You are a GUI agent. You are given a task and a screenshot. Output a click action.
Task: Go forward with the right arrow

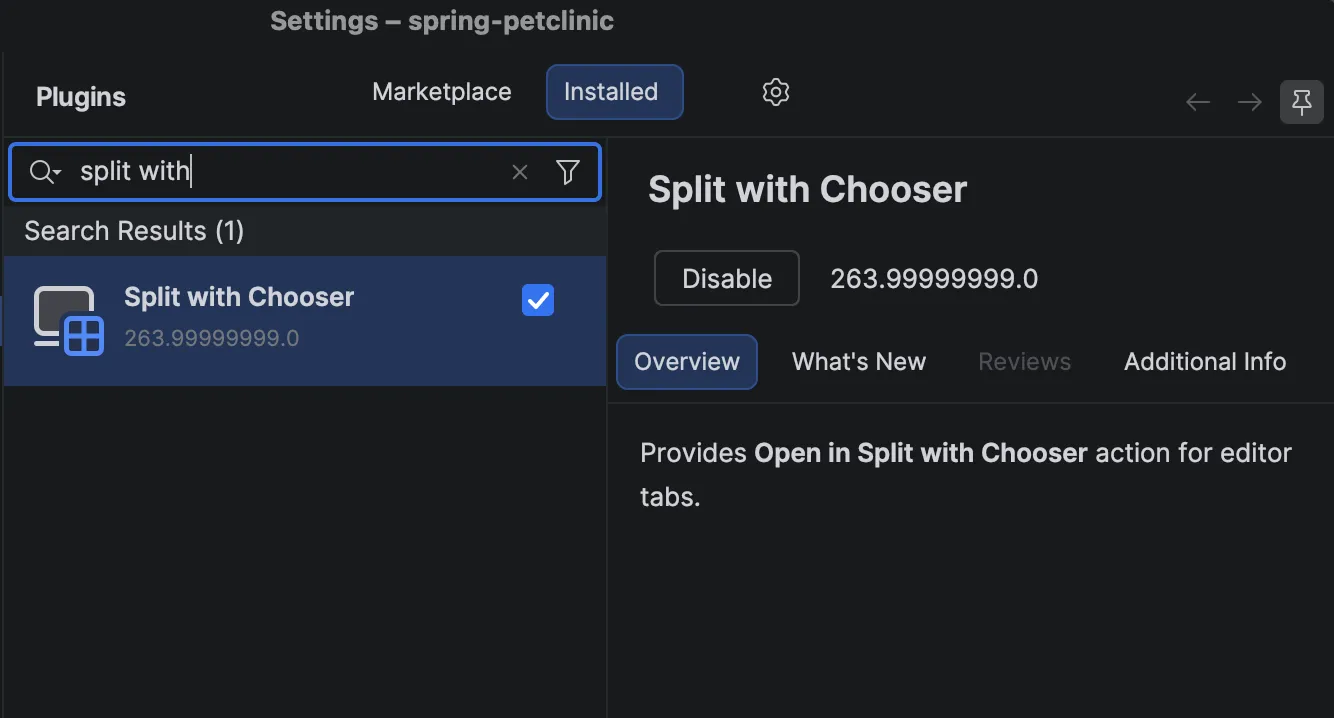(x=1249, y=102)
